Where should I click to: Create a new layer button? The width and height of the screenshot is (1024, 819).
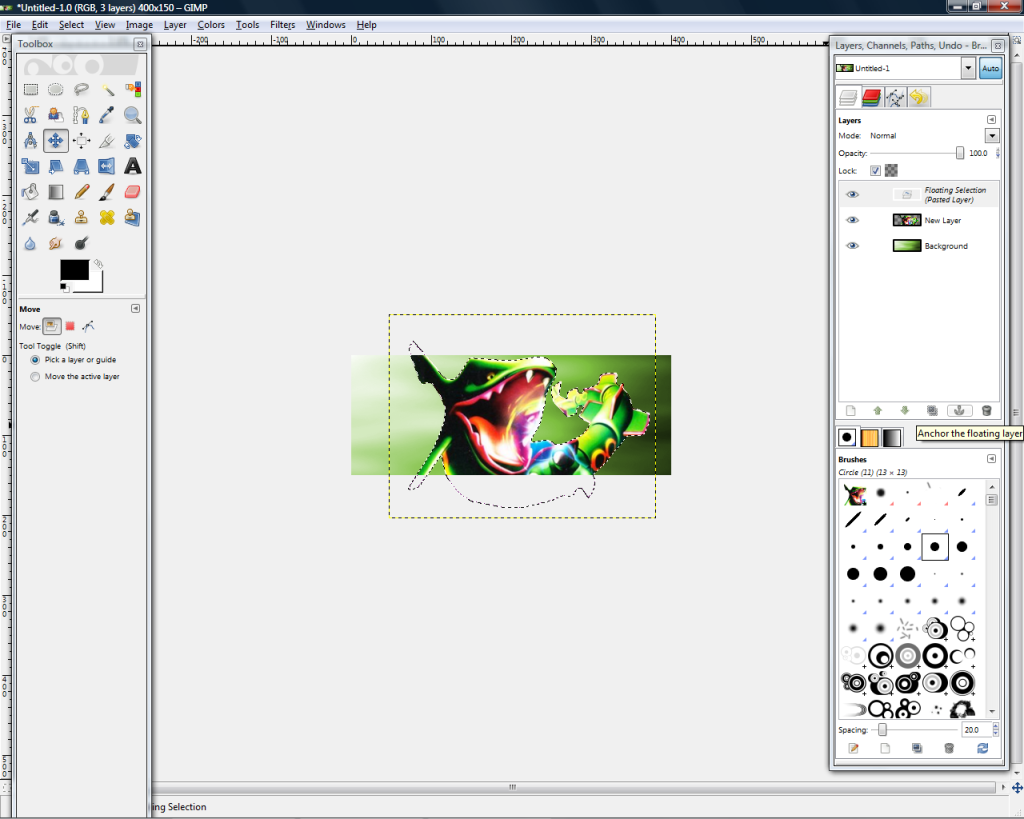coord(850,411)
